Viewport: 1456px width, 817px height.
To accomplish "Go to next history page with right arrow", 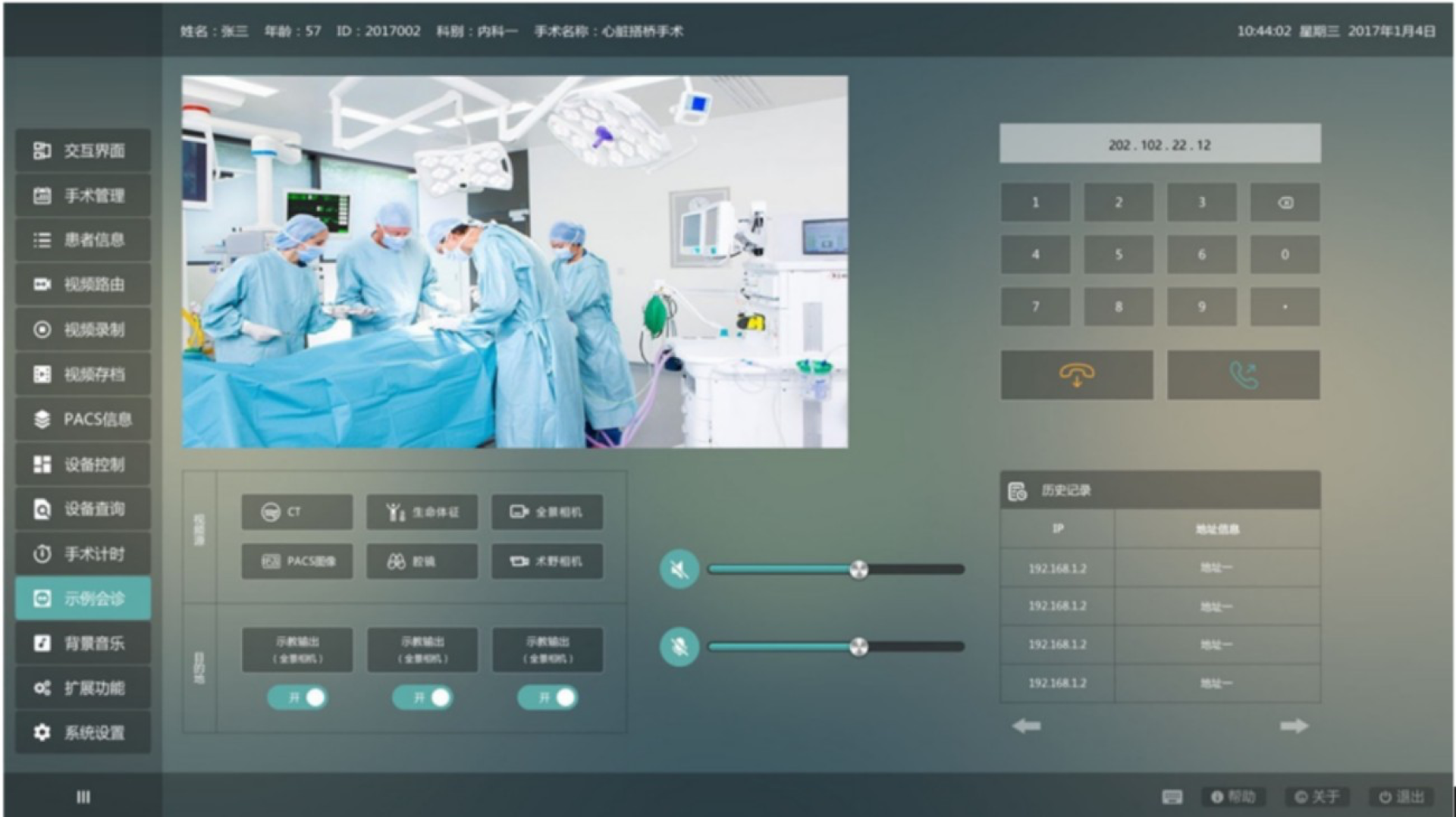I will [x=1294, y=726].
